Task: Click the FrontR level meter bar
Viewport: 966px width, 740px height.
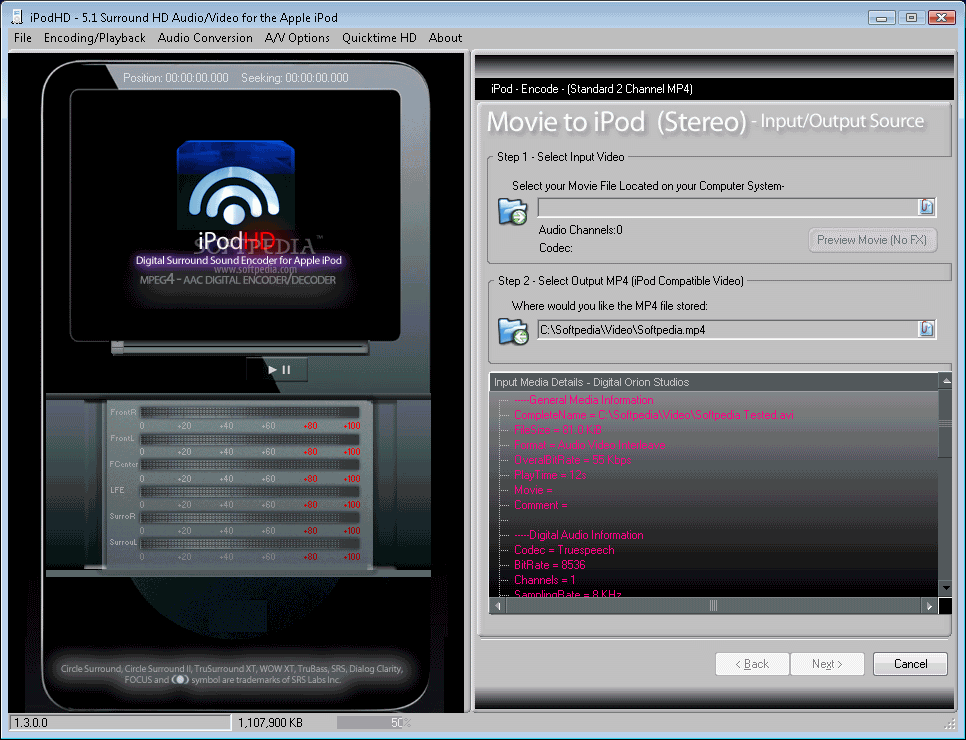Action: click(x=250, y=412)
